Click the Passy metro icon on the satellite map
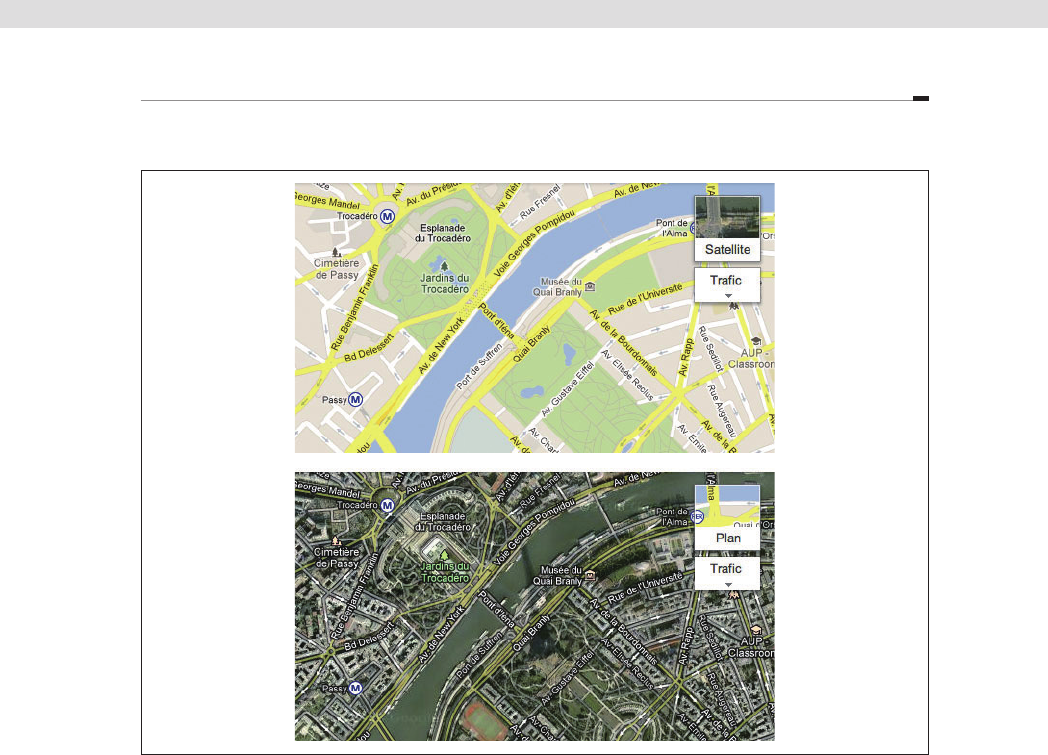Screen dimensions: 1048x755 pyautogui.click(x=356, y=688)
